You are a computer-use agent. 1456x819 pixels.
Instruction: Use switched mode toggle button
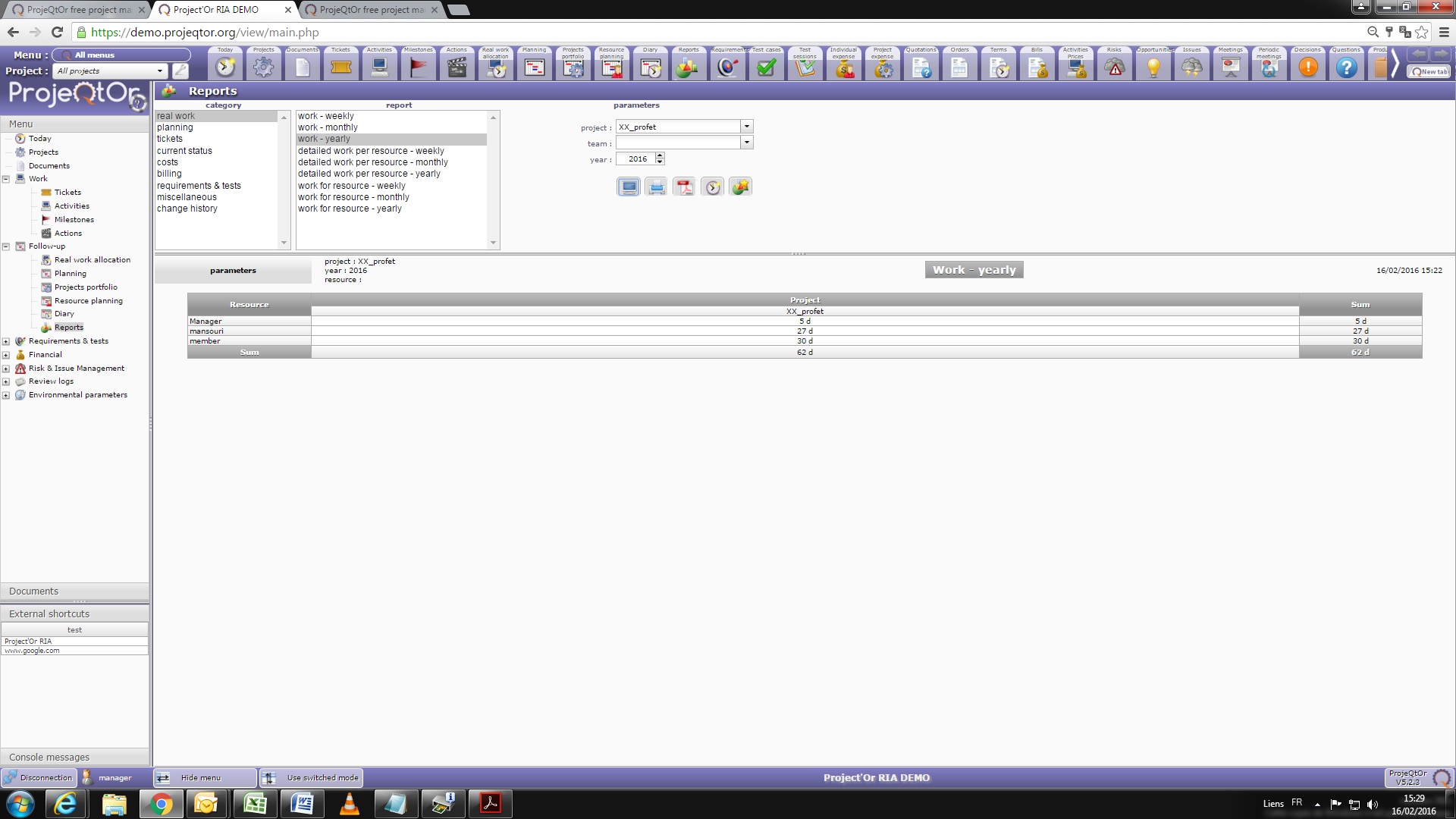tap(312, 777)
